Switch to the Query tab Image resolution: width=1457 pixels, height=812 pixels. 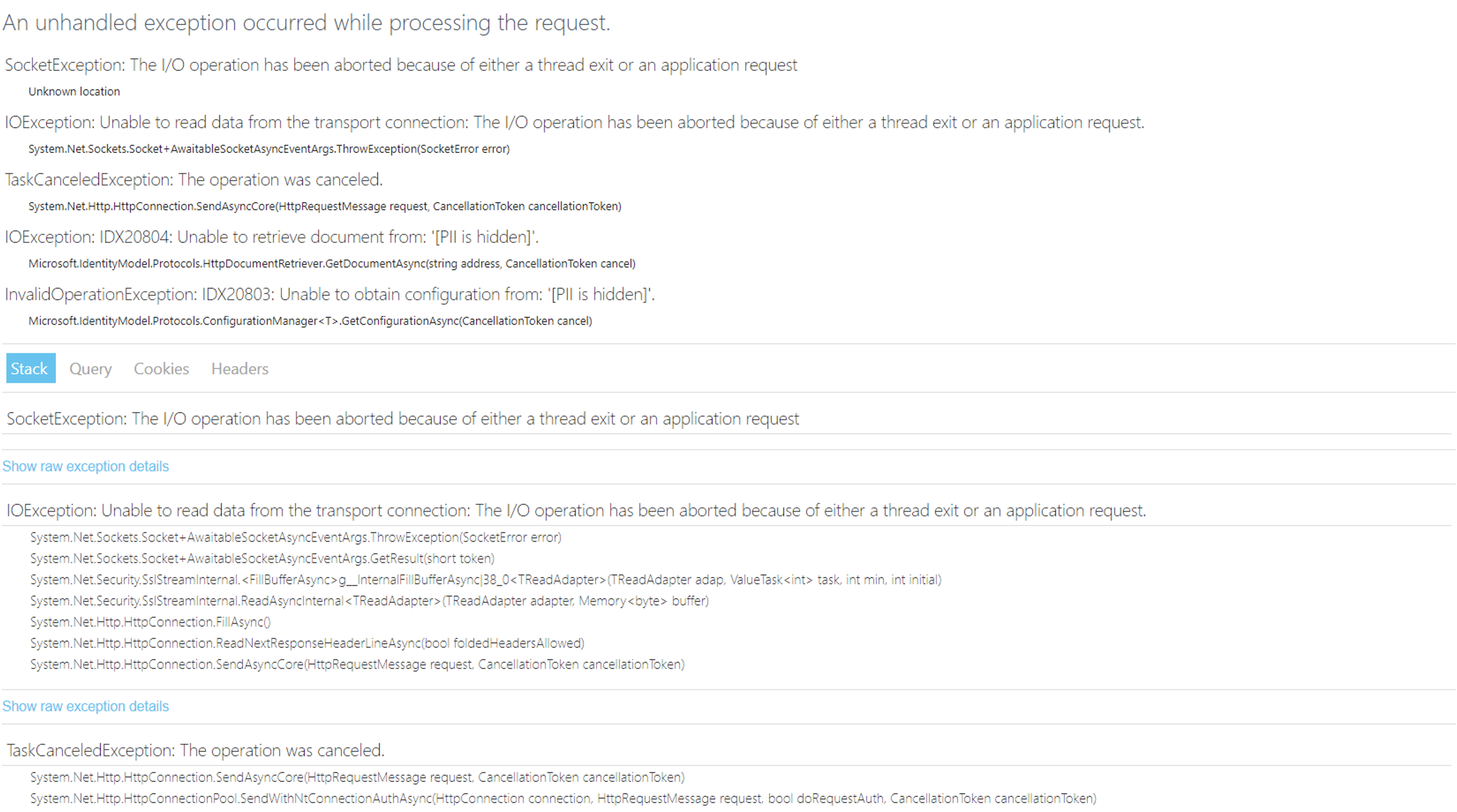tap(91, 368)
